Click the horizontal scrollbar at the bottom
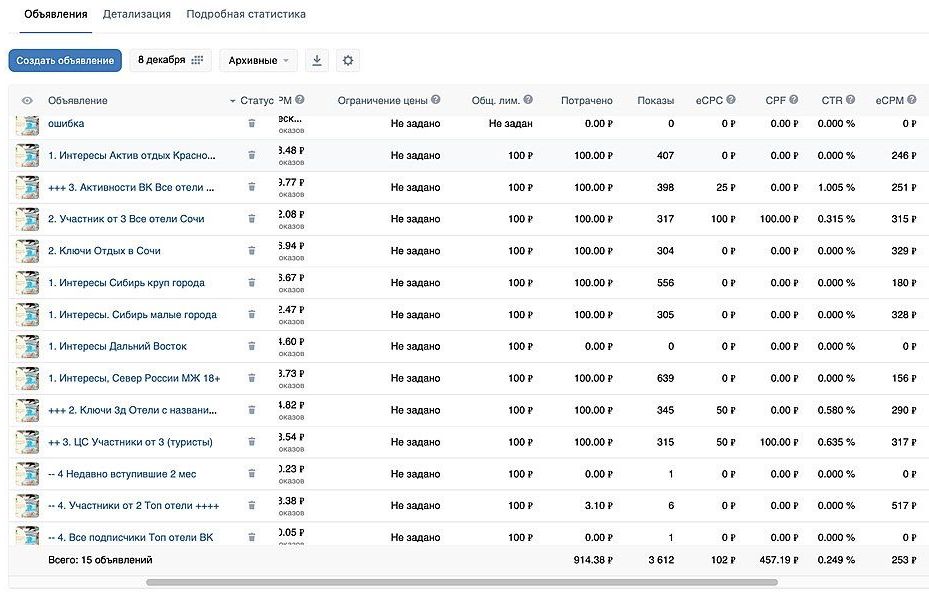 click(x=460, y=582)
